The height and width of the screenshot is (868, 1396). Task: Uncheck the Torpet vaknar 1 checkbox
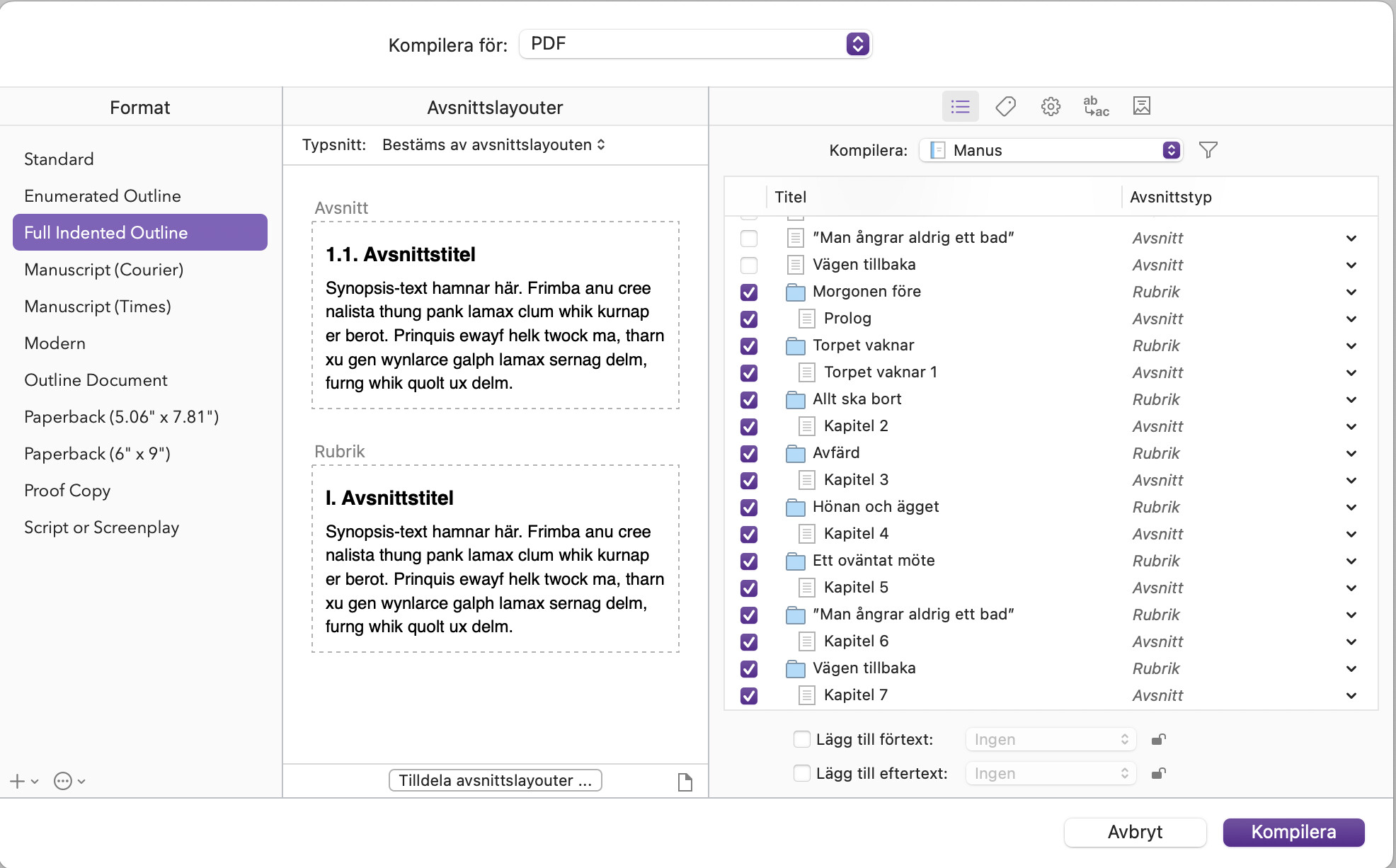tap(748, 372)
